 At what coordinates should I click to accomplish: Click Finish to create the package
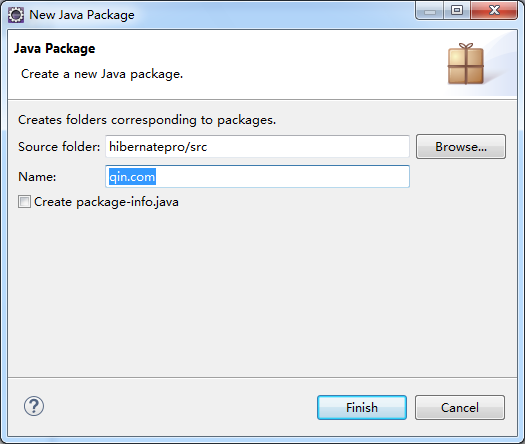362,408
